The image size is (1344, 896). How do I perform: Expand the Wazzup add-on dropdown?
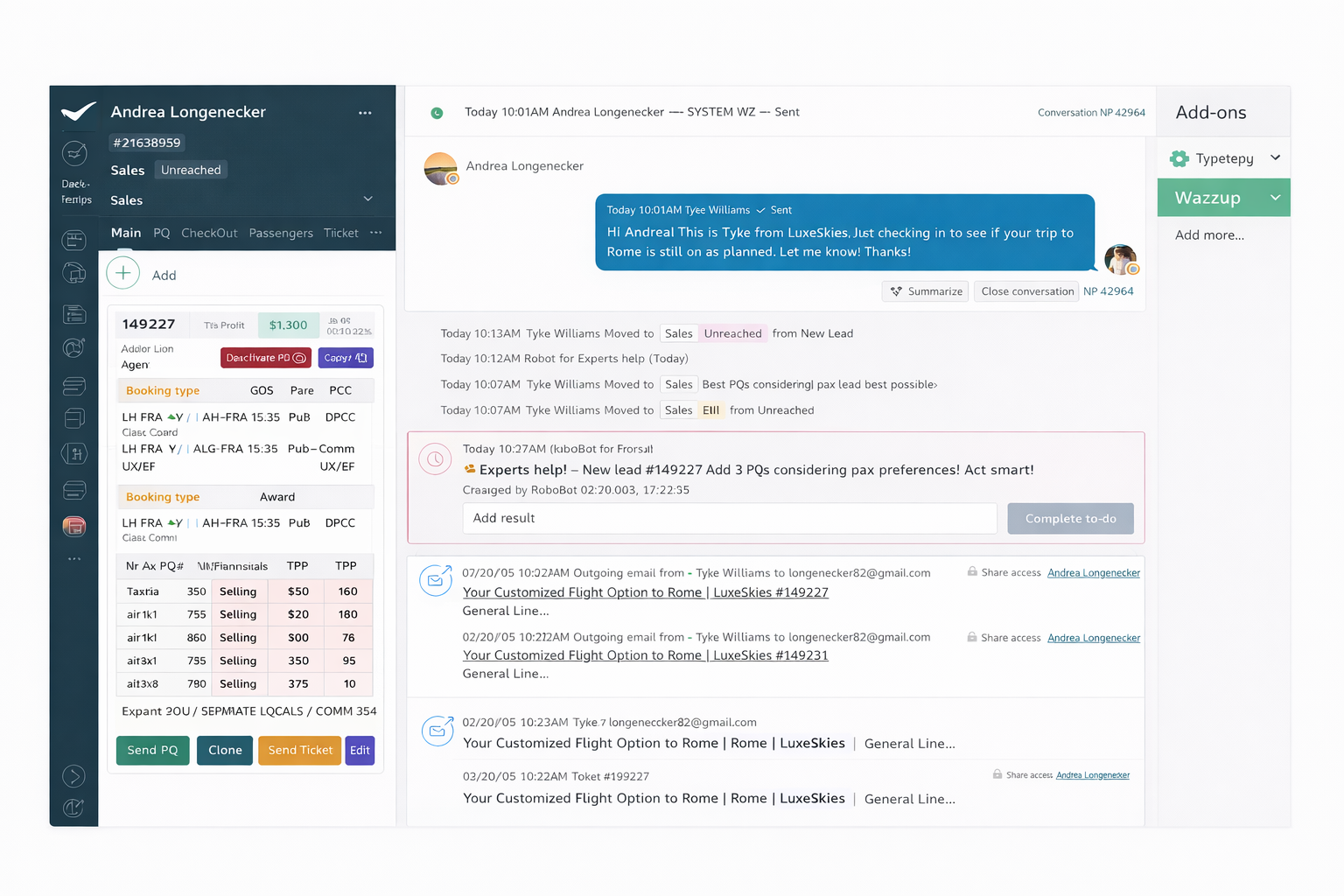point(1275,198)
